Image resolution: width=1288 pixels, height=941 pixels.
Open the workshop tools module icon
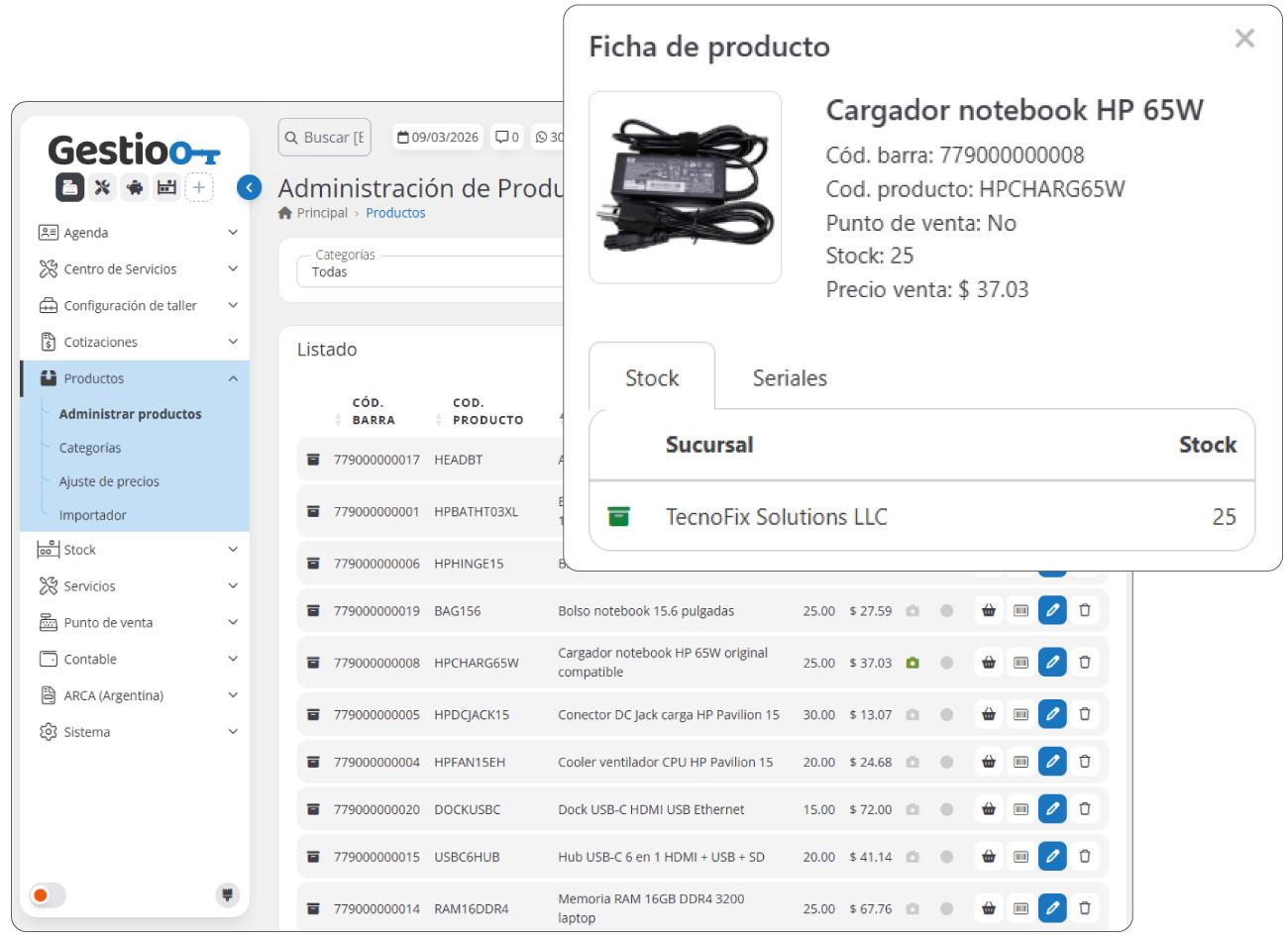pos(102,187)
